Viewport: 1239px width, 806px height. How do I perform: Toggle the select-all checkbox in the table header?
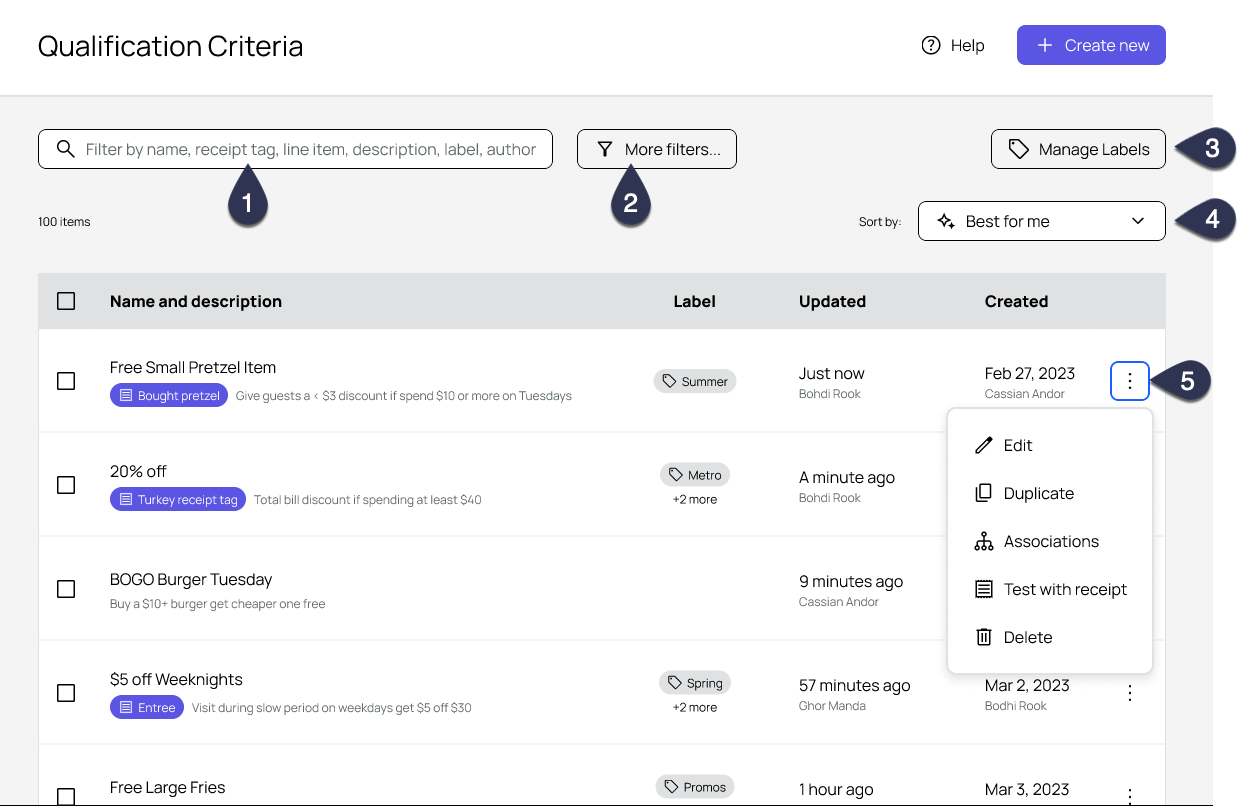(66, 301)
